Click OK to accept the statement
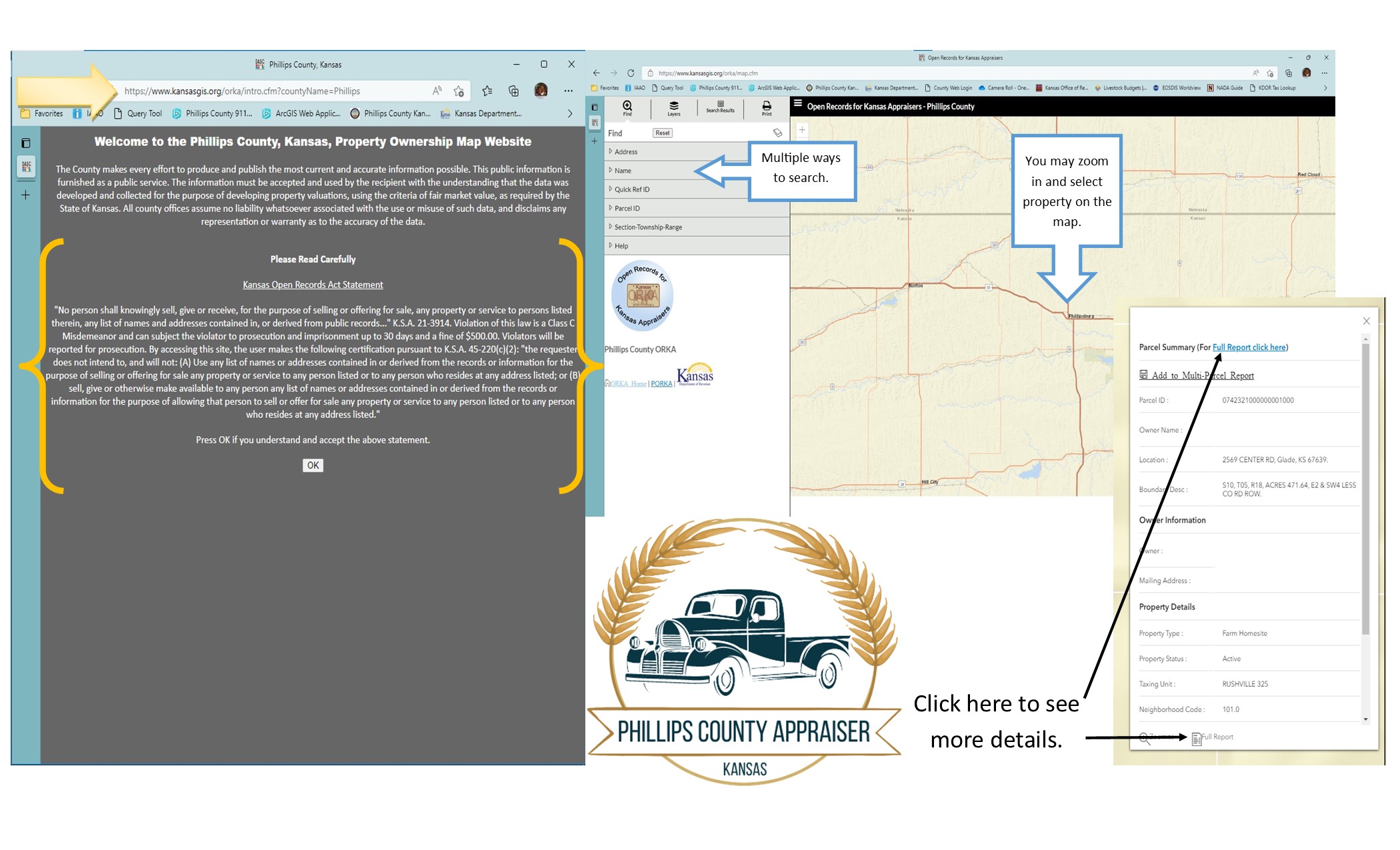Viewport: 1400px width, 850px height. (313, 465)
